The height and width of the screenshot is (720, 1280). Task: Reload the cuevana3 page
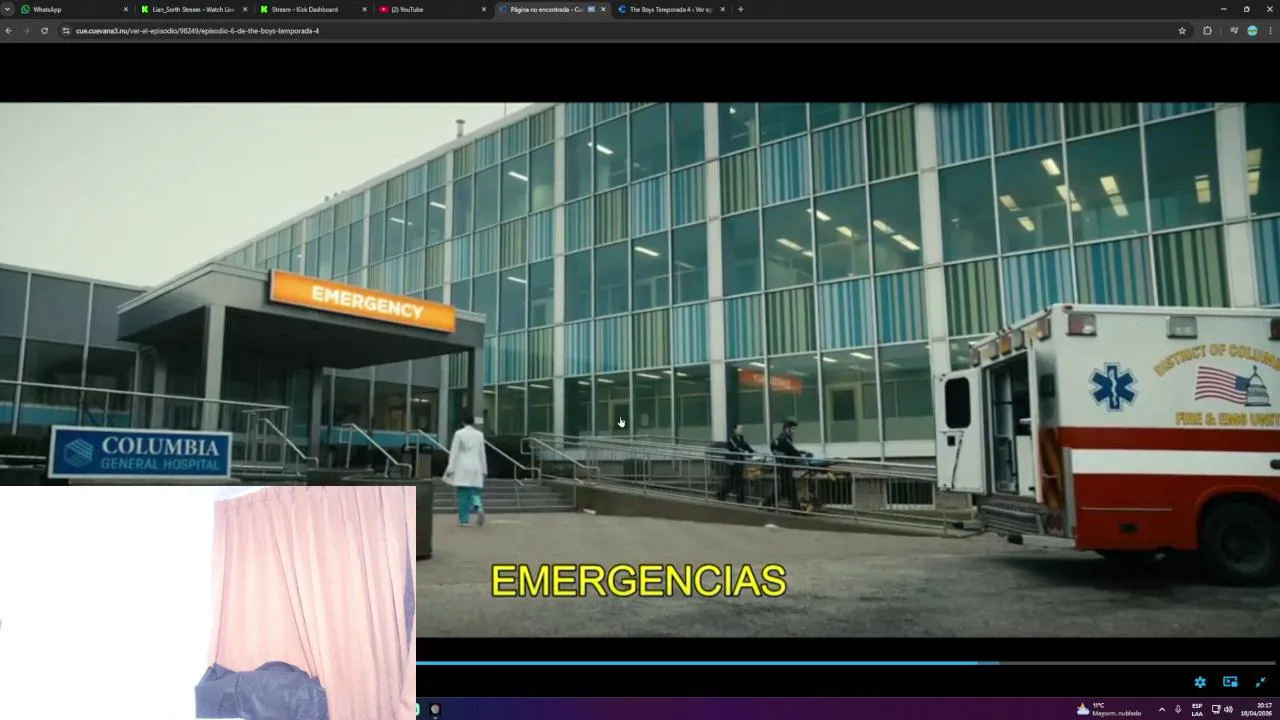point(44,31)
